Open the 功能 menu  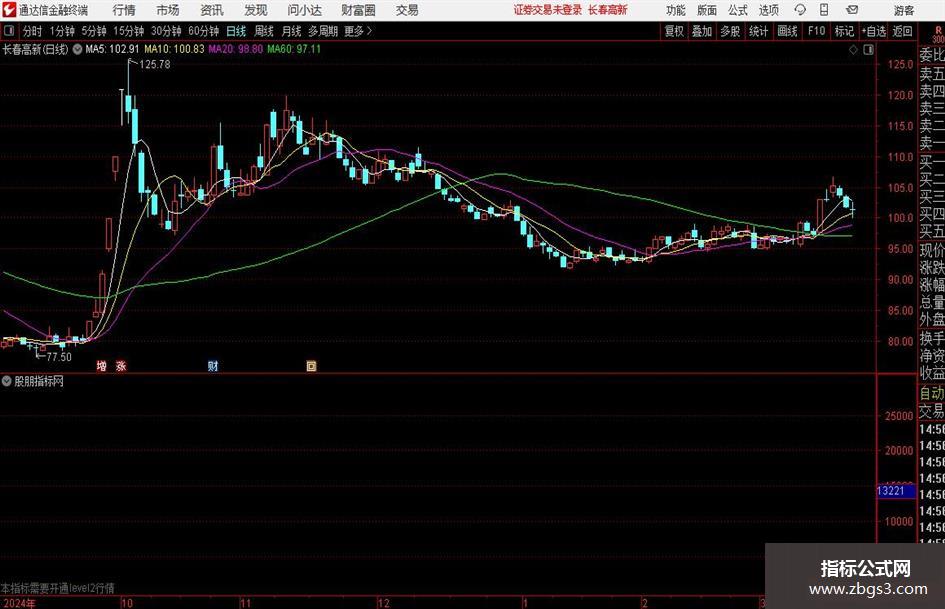(676, 10)
